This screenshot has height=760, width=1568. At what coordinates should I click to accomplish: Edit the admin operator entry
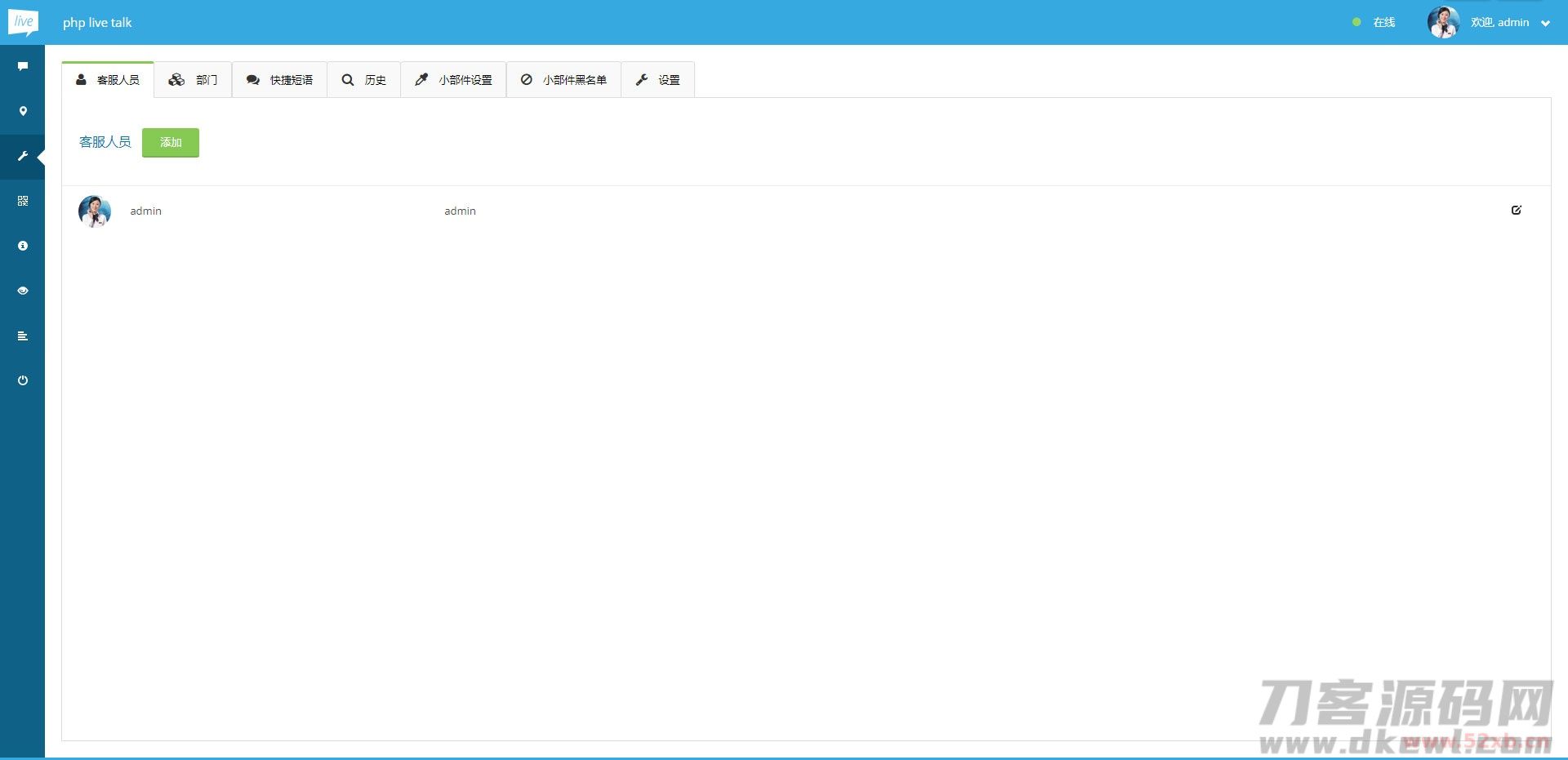click(1516, 211)
